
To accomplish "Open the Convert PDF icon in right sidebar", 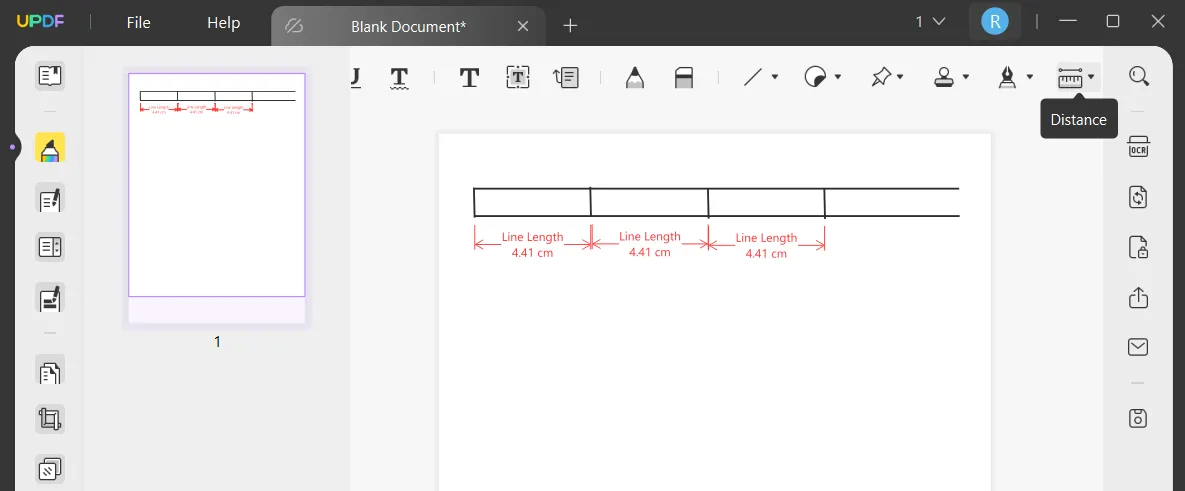I will [1138, 197].
